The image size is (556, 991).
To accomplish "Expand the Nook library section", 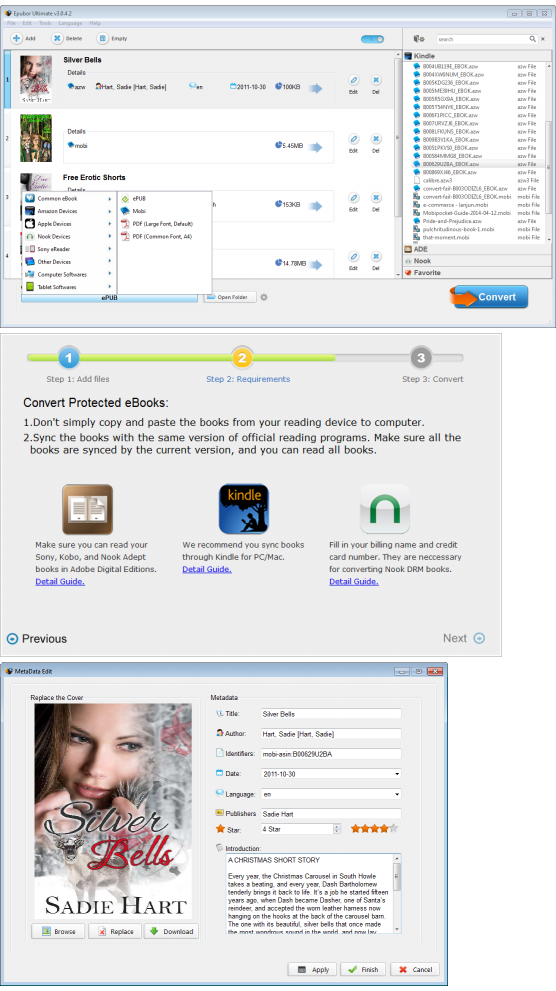I will (x=477, y=261).
